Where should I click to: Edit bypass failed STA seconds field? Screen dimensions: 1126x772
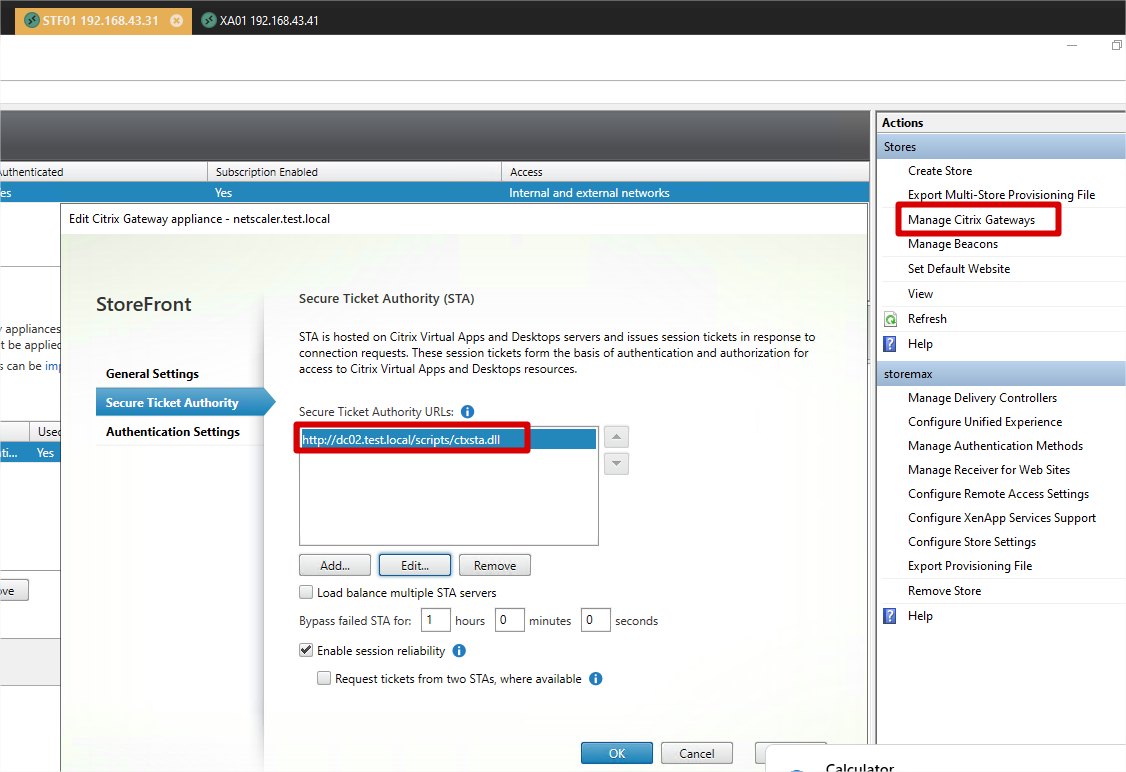point(595,620)
